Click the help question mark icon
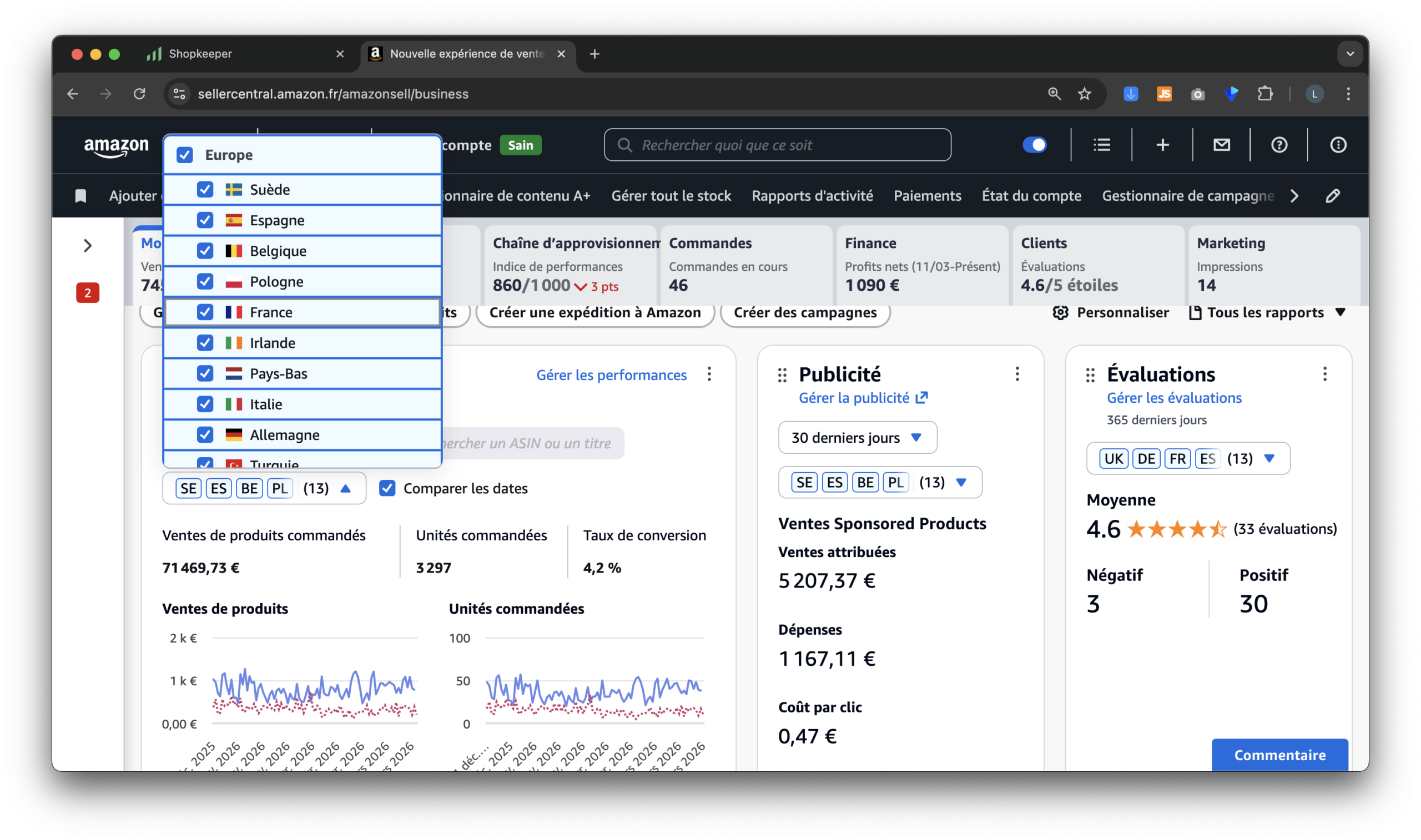Viewport: 1421px width, 840px height. tap(1279, 145)
